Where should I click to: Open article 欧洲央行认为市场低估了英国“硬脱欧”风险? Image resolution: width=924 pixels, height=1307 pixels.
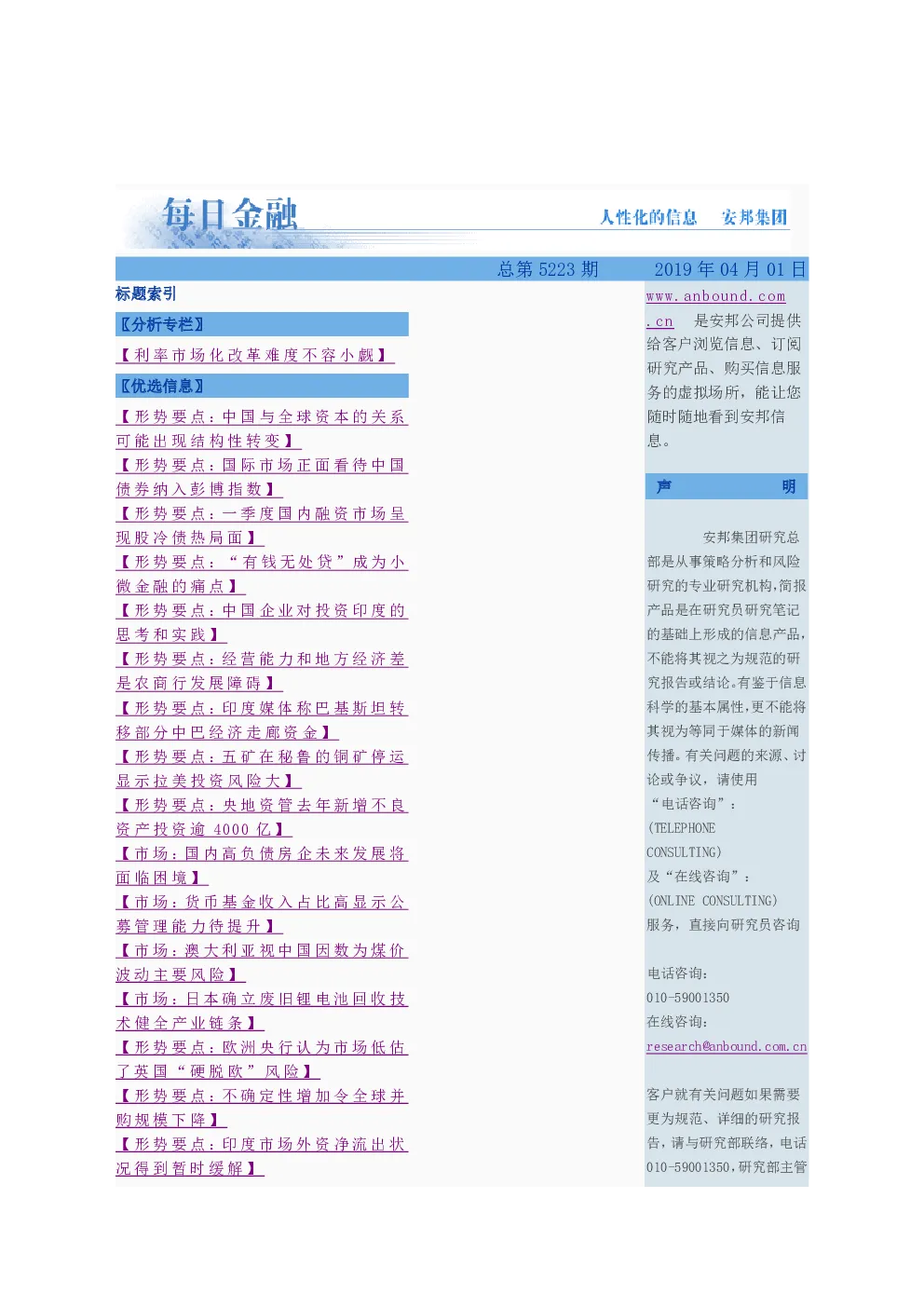click(x=262, y=1059)
